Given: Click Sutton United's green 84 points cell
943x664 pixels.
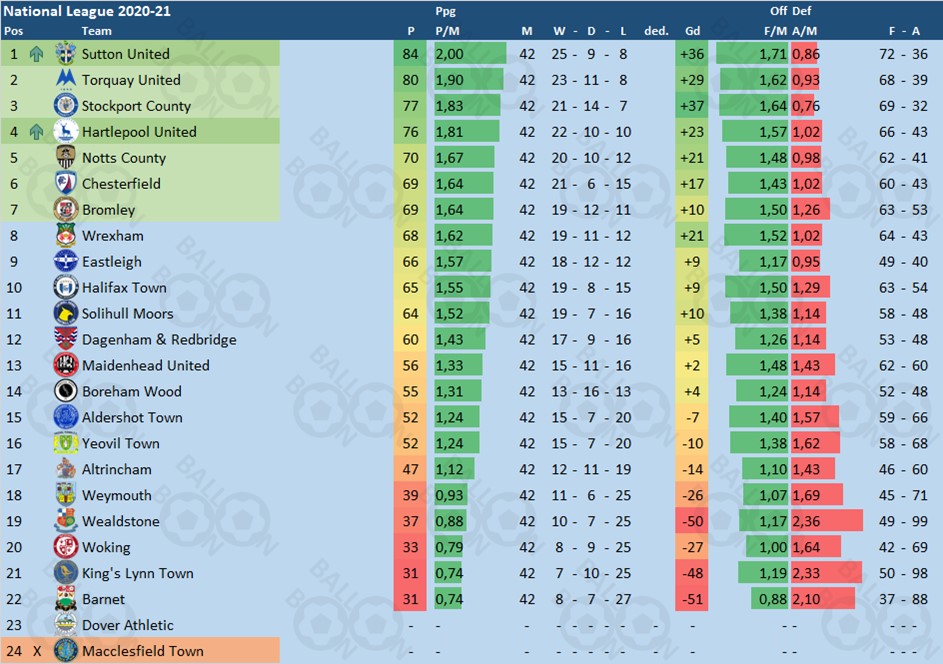Looking at the screenshot, I should [x=410, y=54].
